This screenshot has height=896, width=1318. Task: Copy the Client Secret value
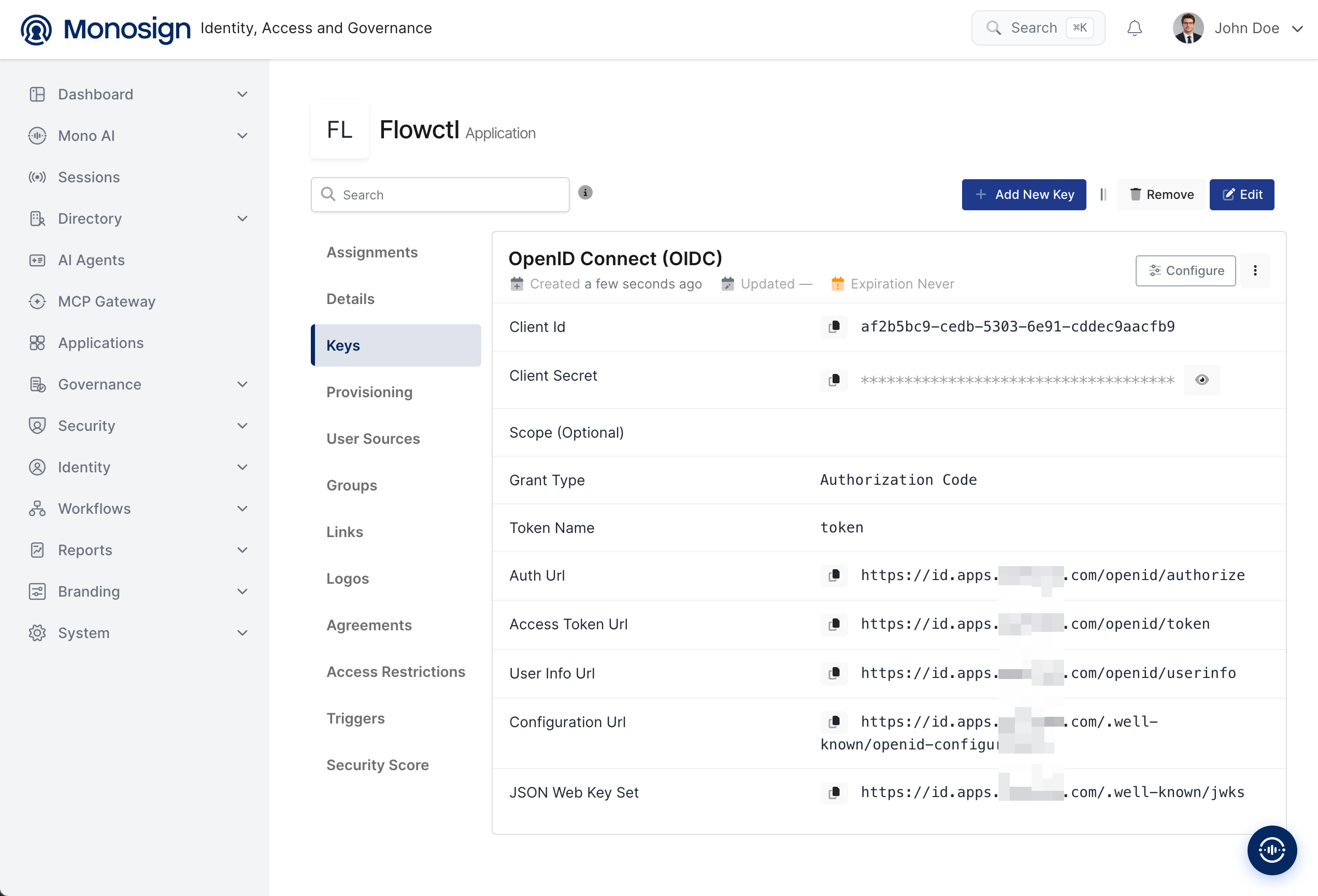[x=834, y=380]
